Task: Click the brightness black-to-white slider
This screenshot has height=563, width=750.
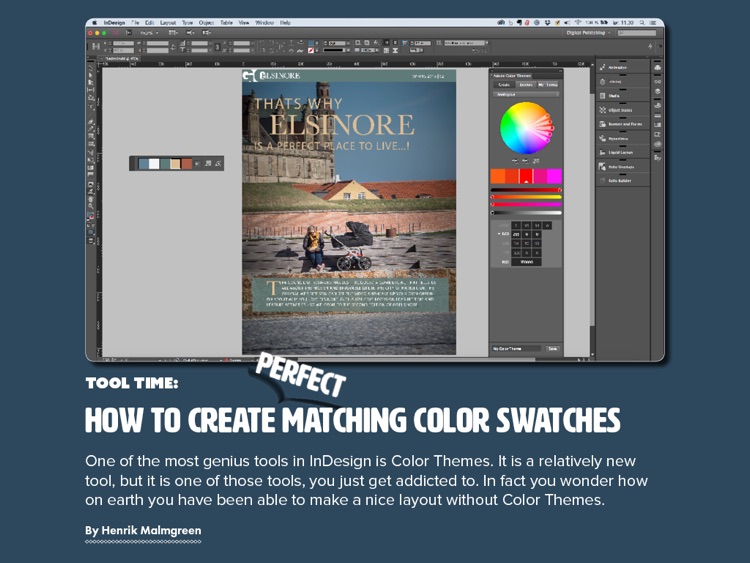Action: [526, 212]
